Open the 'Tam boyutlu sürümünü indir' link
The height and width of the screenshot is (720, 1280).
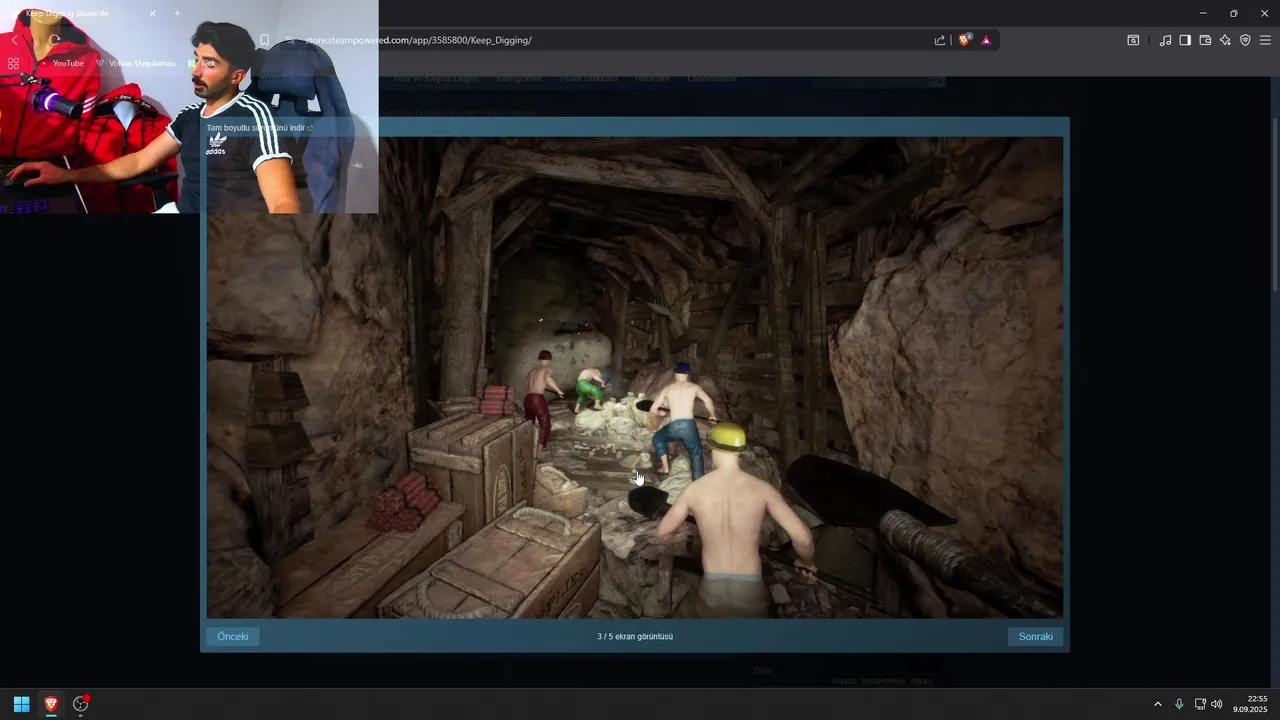[260, 128]
